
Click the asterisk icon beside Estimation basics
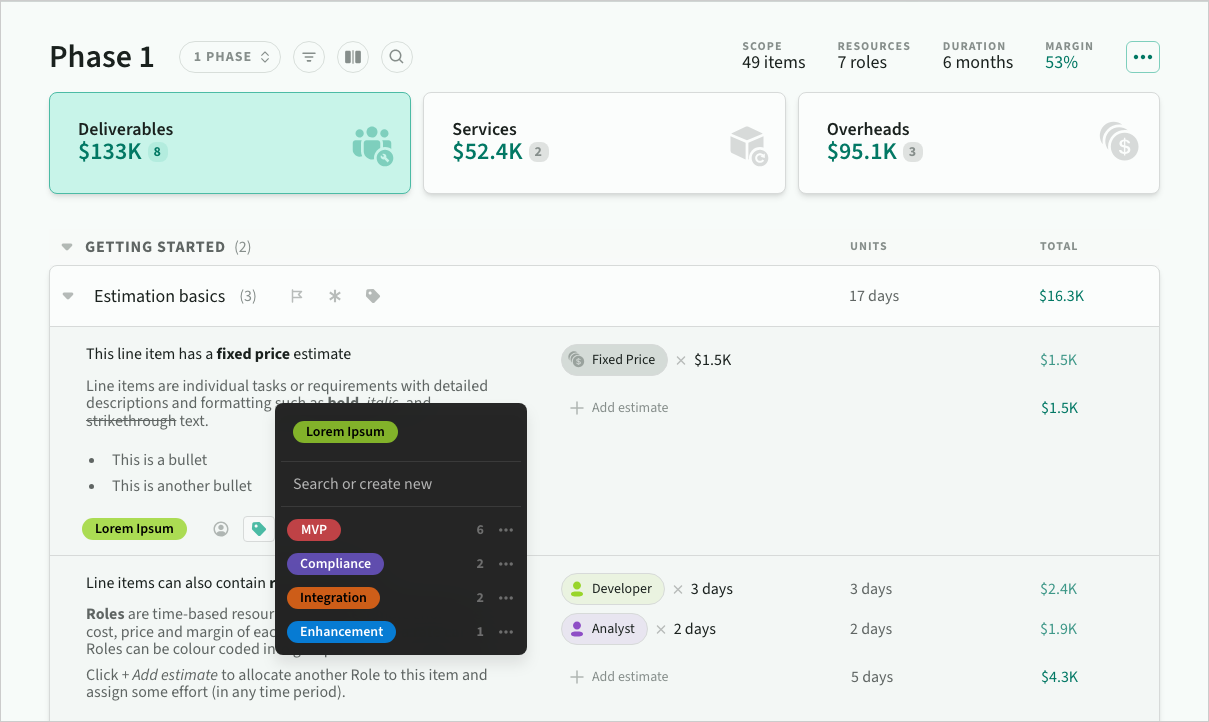coord(335,296)
